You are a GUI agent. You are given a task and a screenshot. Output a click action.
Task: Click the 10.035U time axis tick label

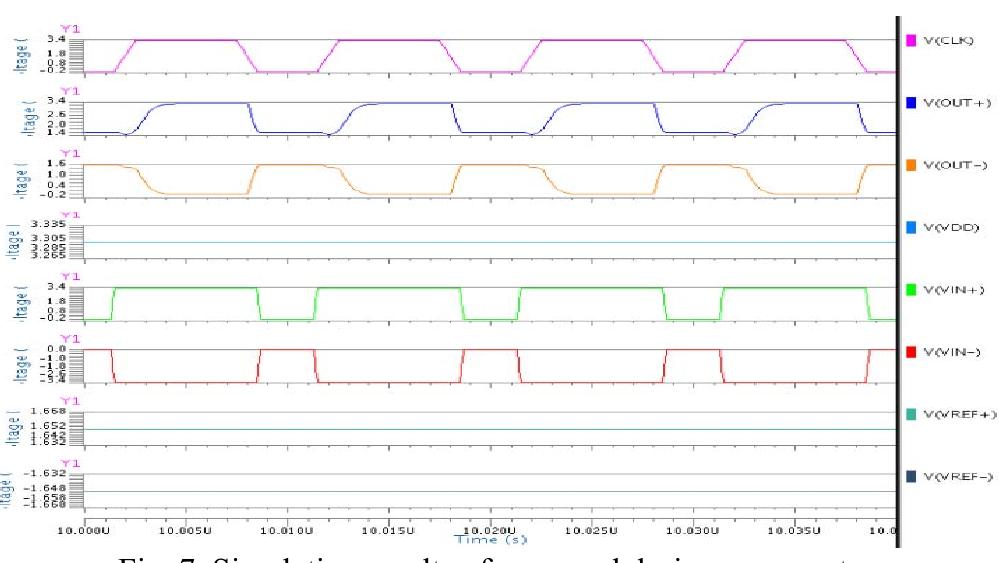(x=794, y=530)
